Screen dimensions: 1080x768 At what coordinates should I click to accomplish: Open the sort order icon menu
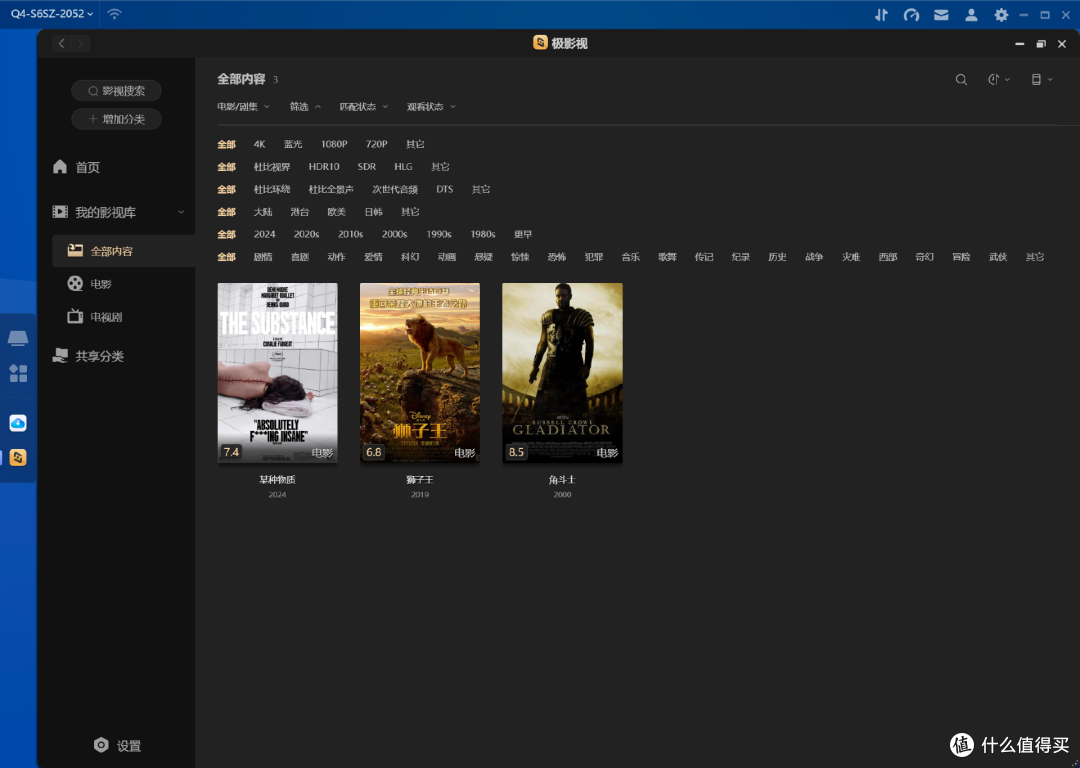point(998,80)
